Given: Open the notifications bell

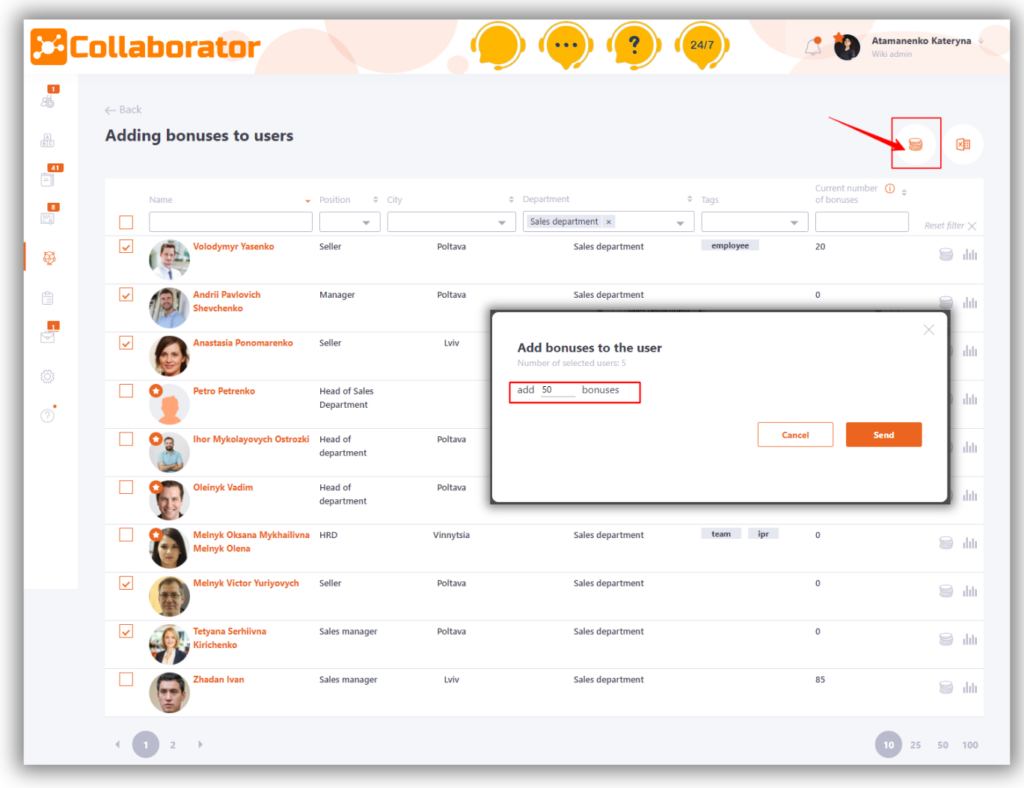Looking at the screenshot, I should [x=813, y=46].
